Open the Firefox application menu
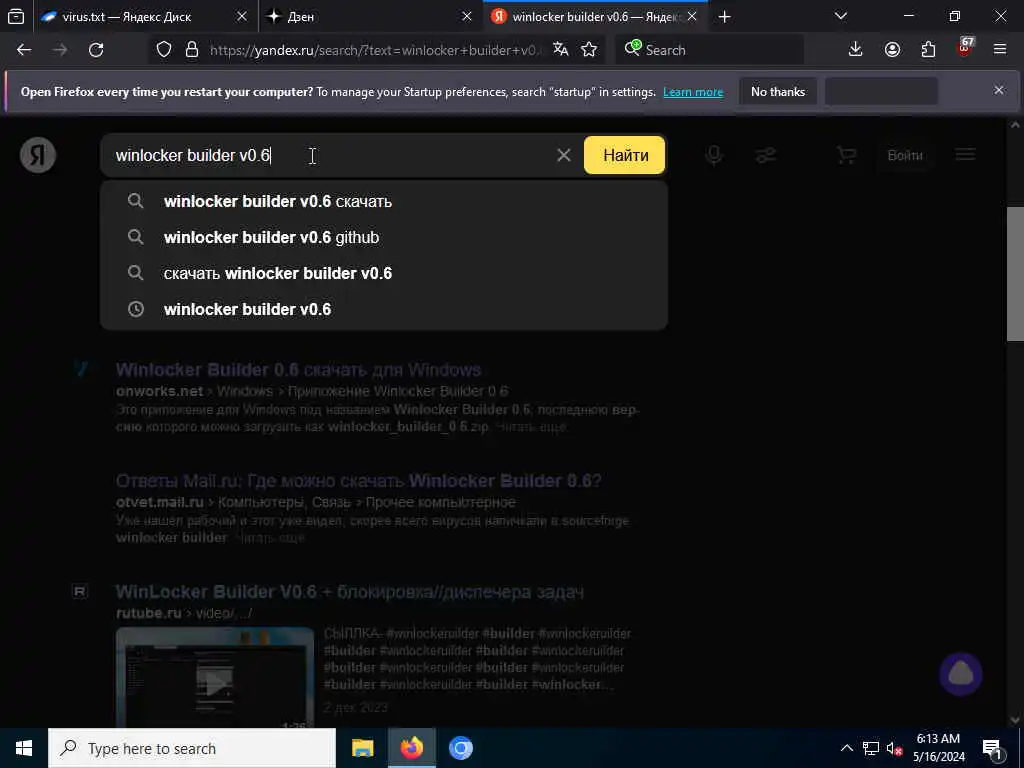 coord(1000,50)
